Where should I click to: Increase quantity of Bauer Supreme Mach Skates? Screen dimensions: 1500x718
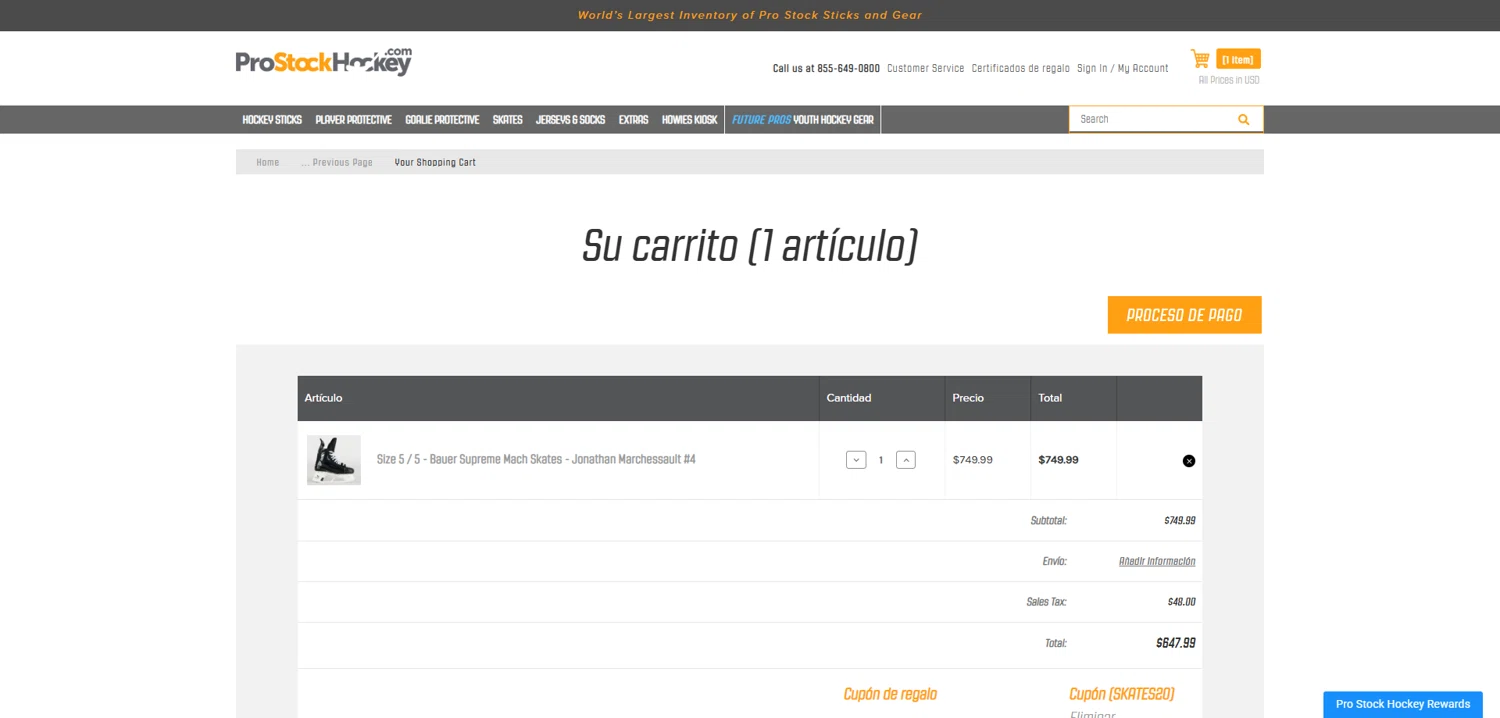coord(906,460)
